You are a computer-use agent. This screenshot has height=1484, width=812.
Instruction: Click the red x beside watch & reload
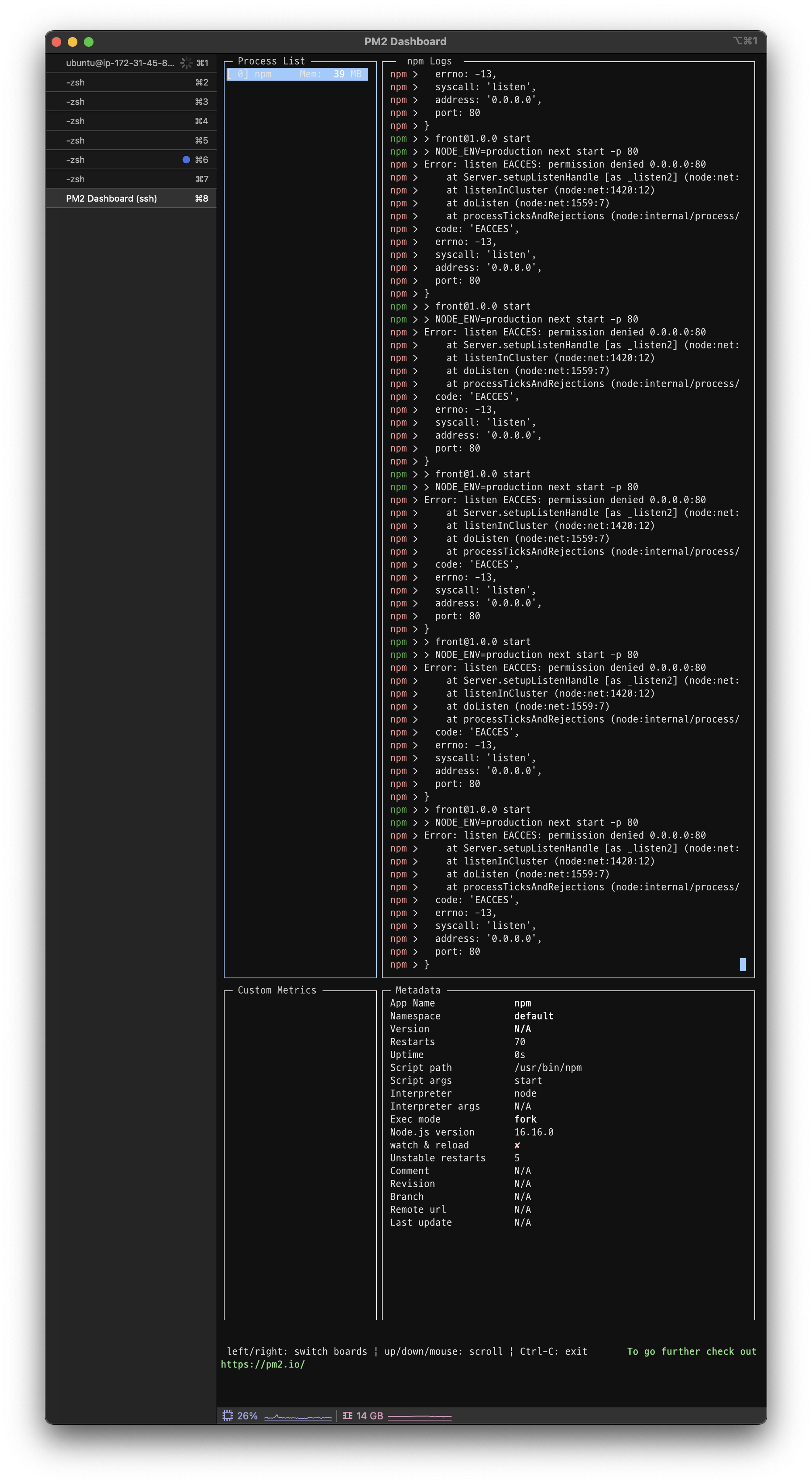point(517,1145)
